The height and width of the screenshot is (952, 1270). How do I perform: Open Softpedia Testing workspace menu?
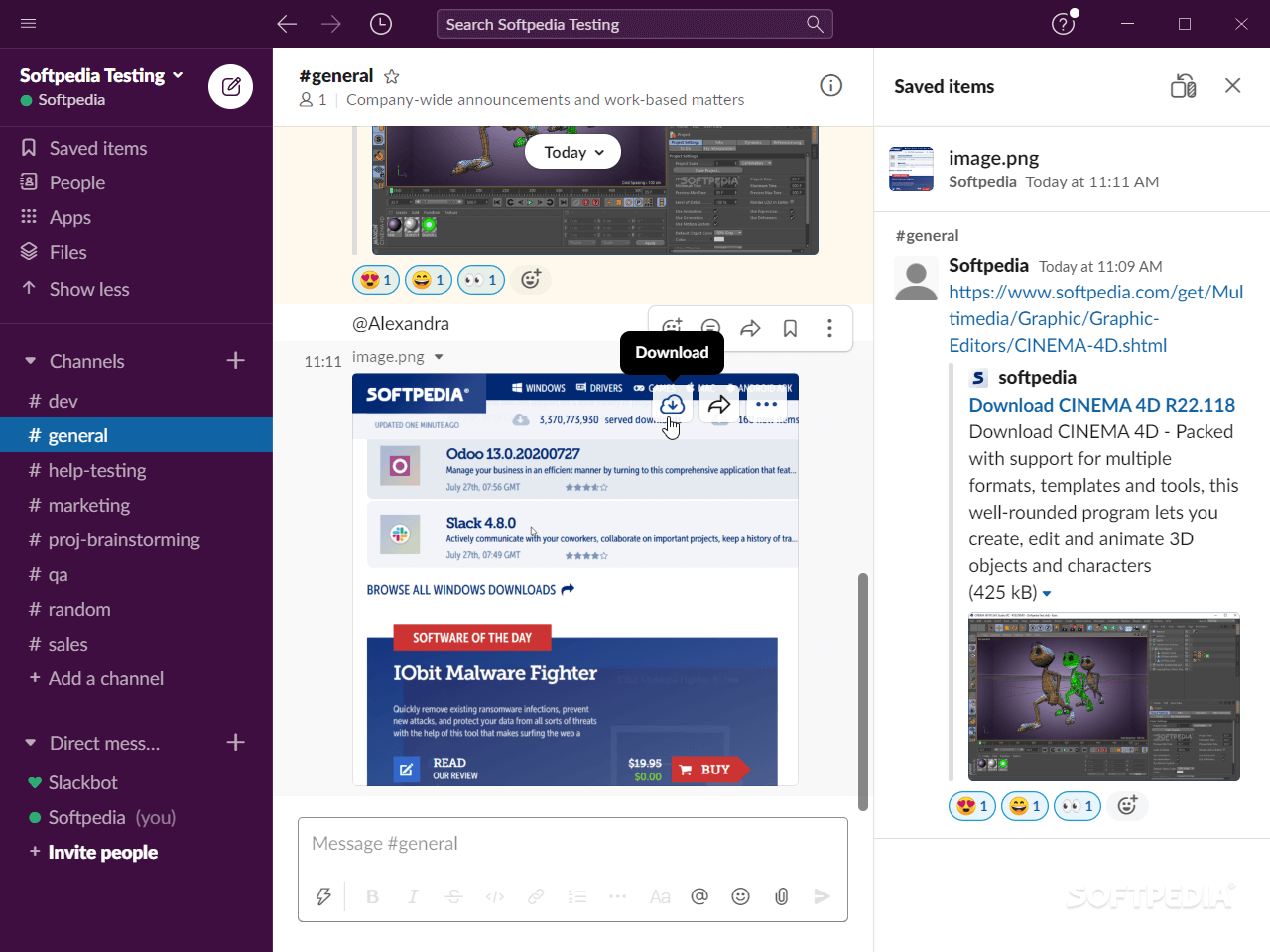[101, 75]
